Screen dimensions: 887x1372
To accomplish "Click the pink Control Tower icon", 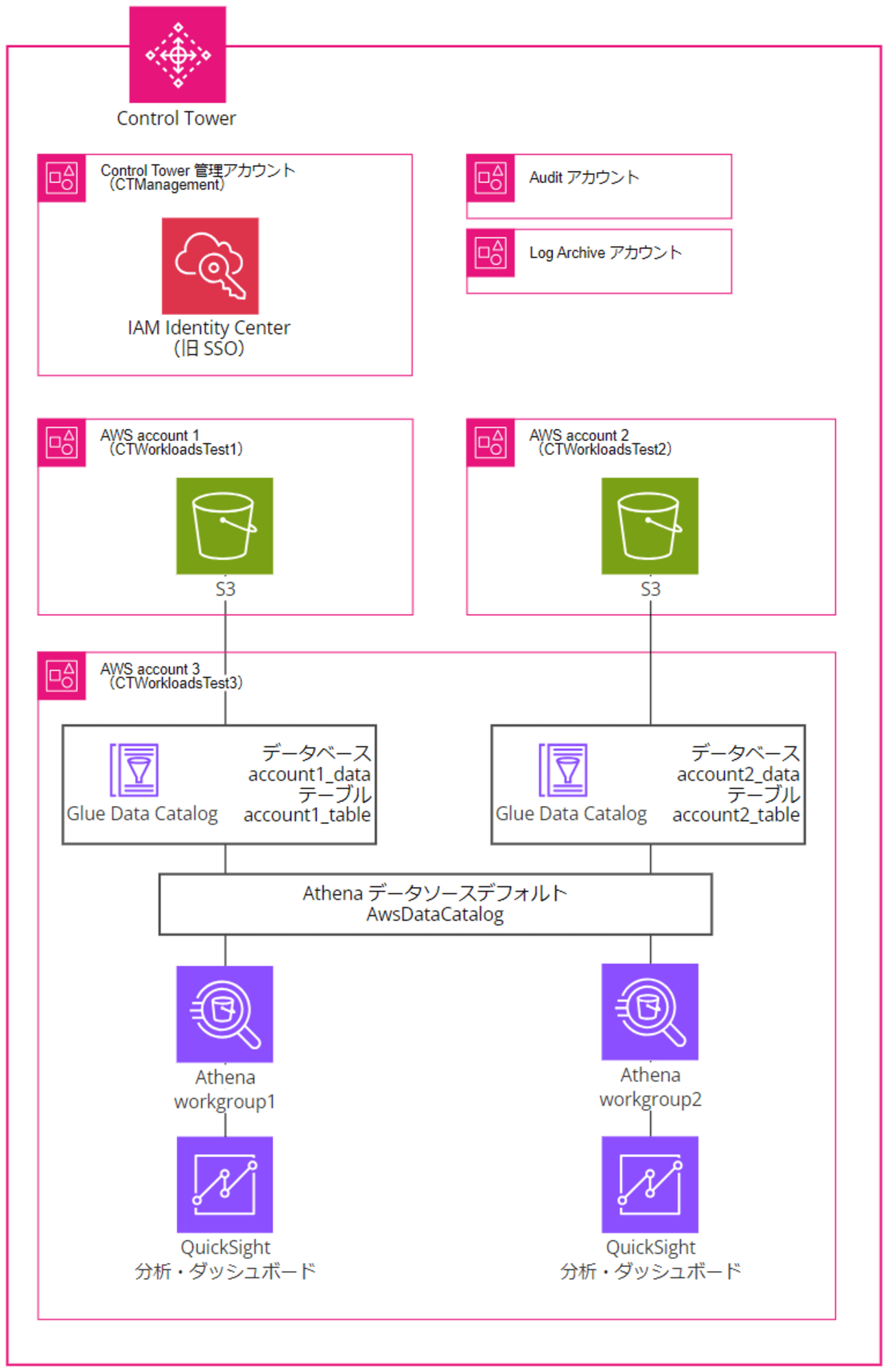I will (178, 55).
